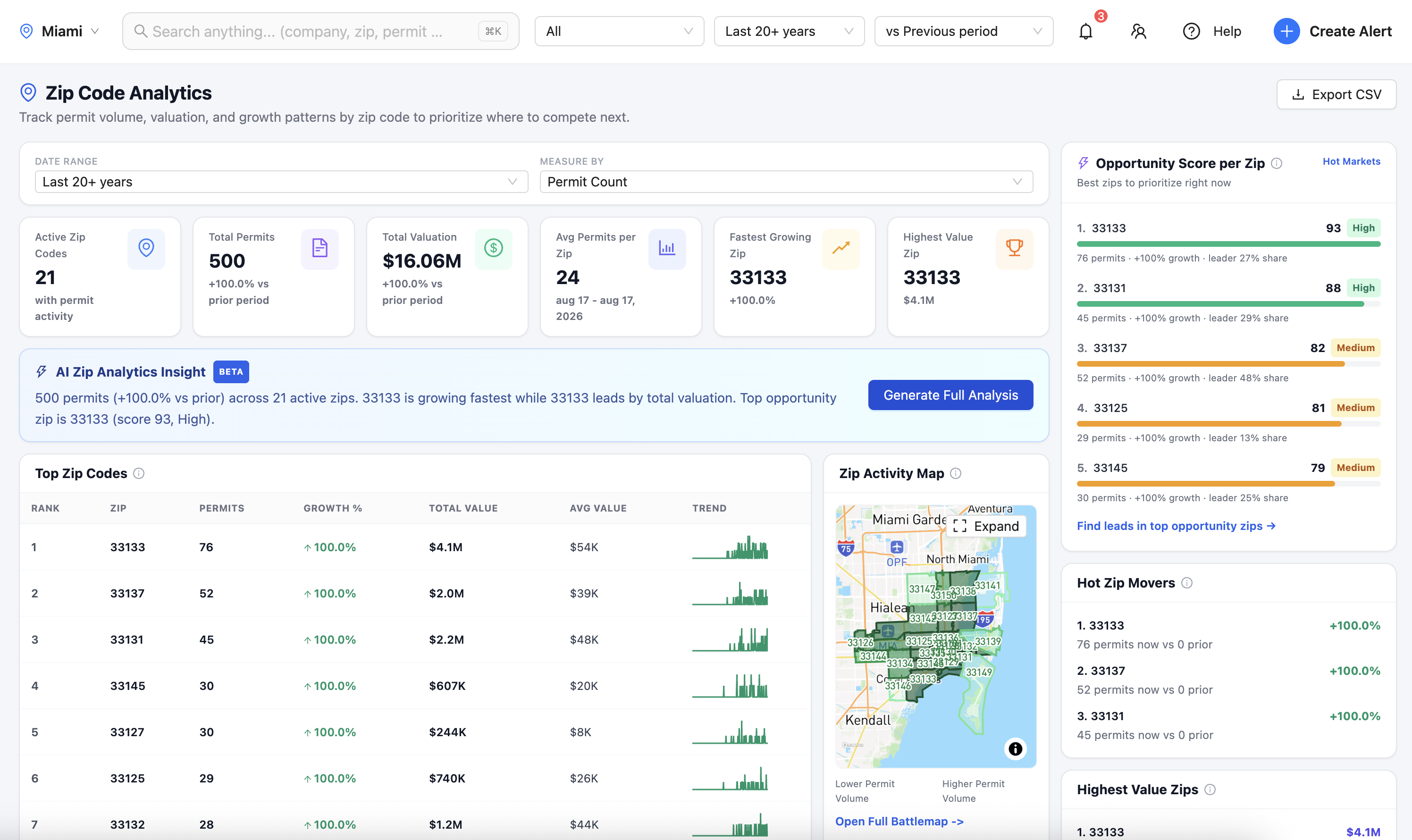Click the info icon beside Opportunity Score per Zip

[1276, 163]
